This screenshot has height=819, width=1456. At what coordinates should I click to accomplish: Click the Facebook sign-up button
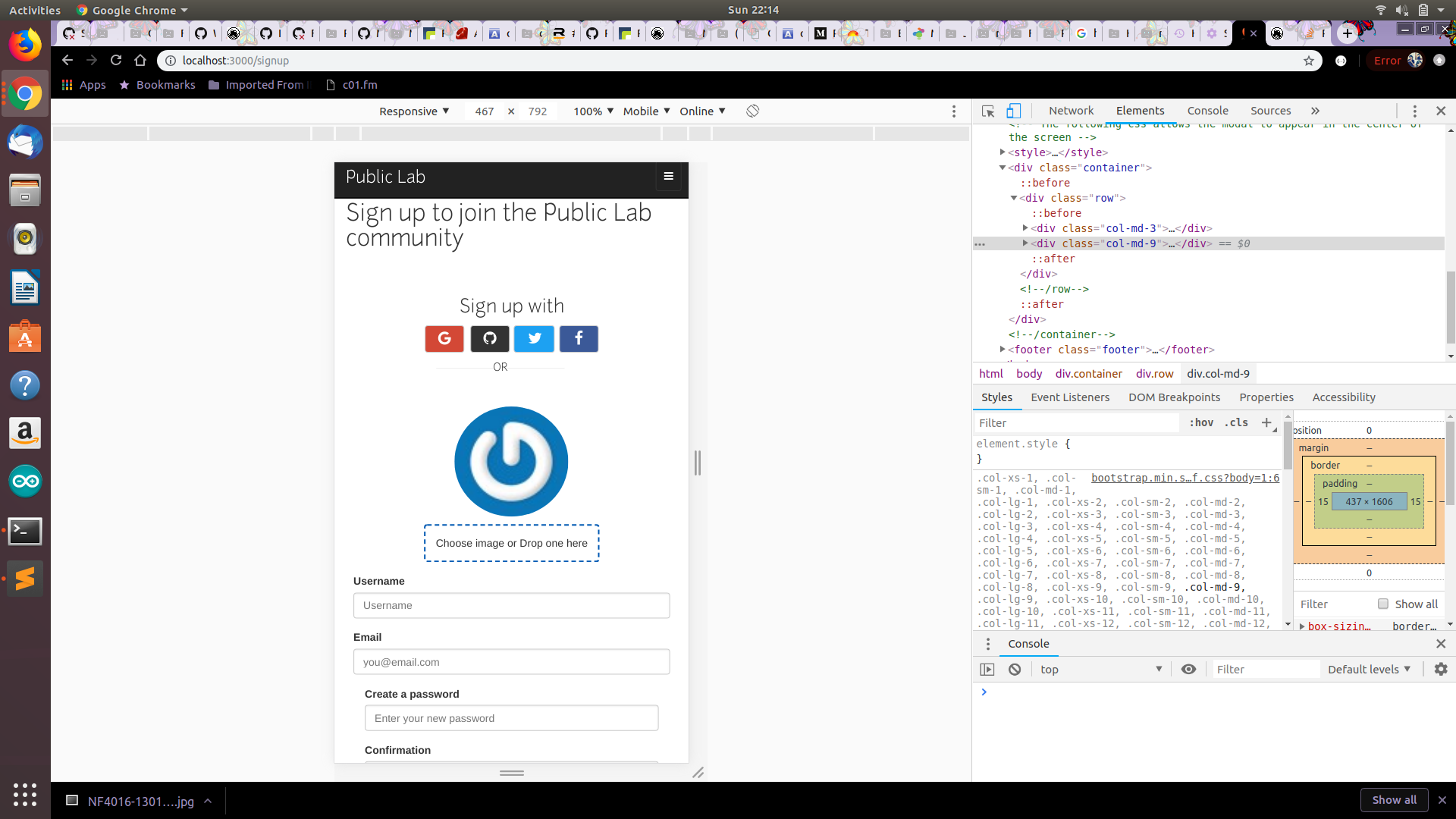[x=579, y=339]
